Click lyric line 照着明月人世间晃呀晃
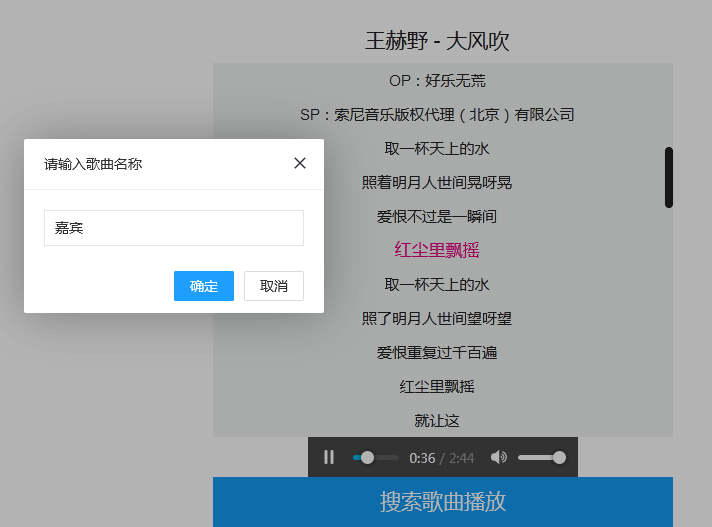The width and height of the screenshot is (712, 527). (437, 182)
